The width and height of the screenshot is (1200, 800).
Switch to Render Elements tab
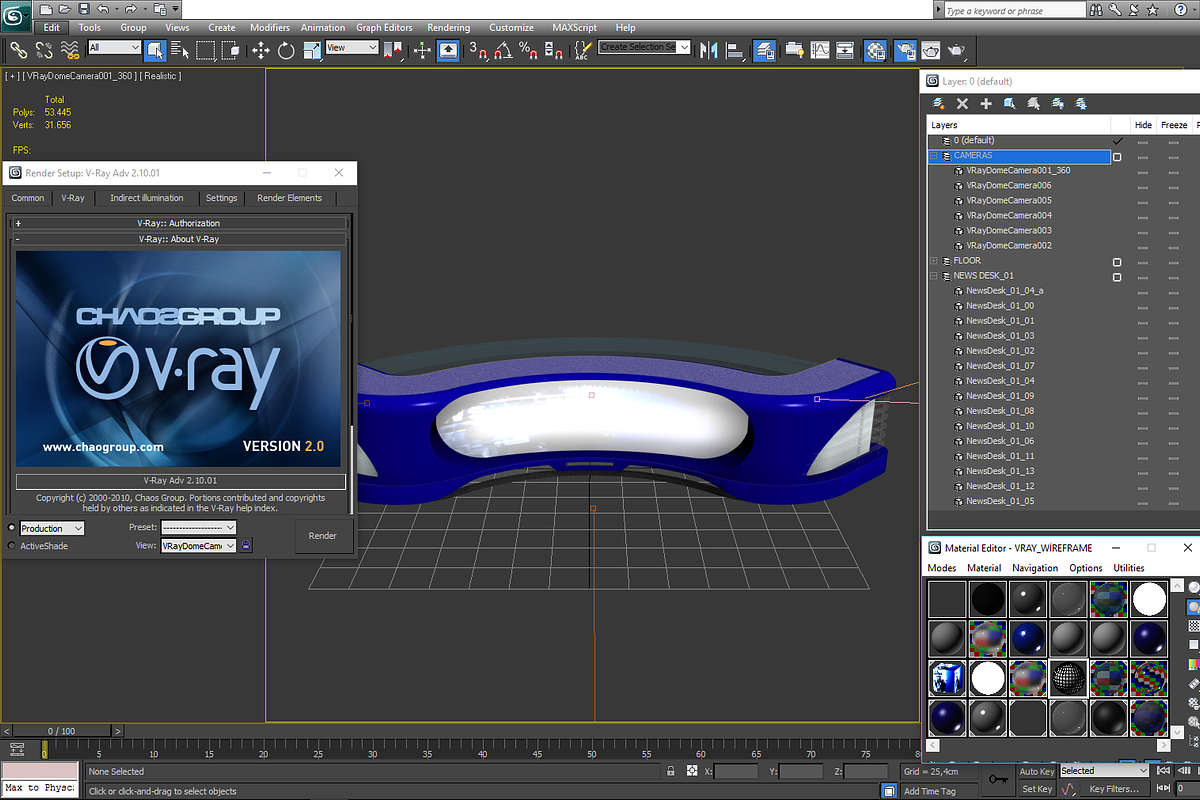(290, 198)
